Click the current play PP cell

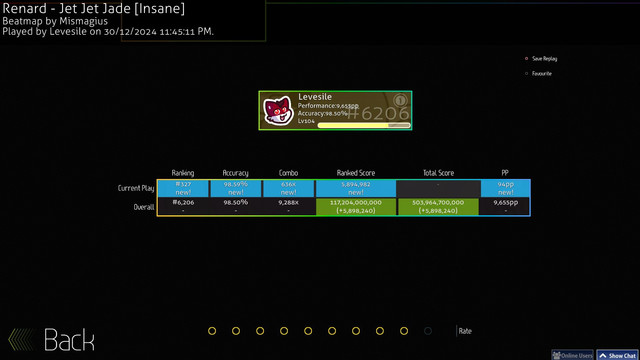[x=505, y=188]
